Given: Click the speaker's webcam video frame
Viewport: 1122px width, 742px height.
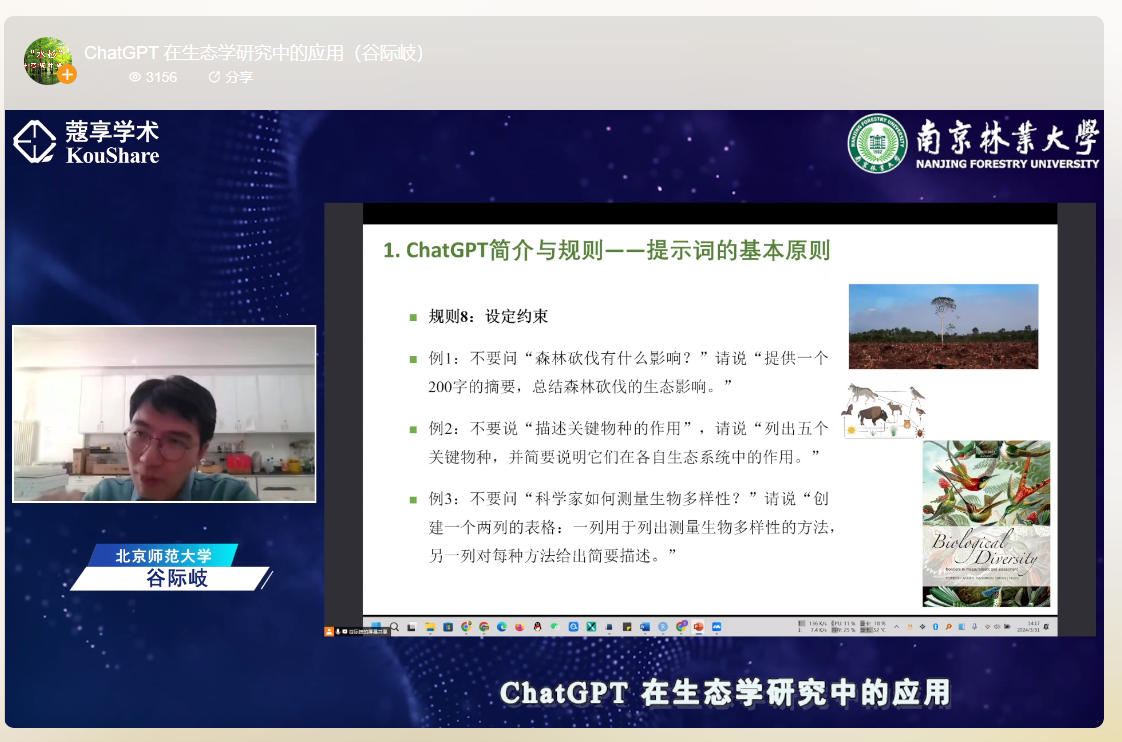Looking at the screenshot, I should (164, 413).
